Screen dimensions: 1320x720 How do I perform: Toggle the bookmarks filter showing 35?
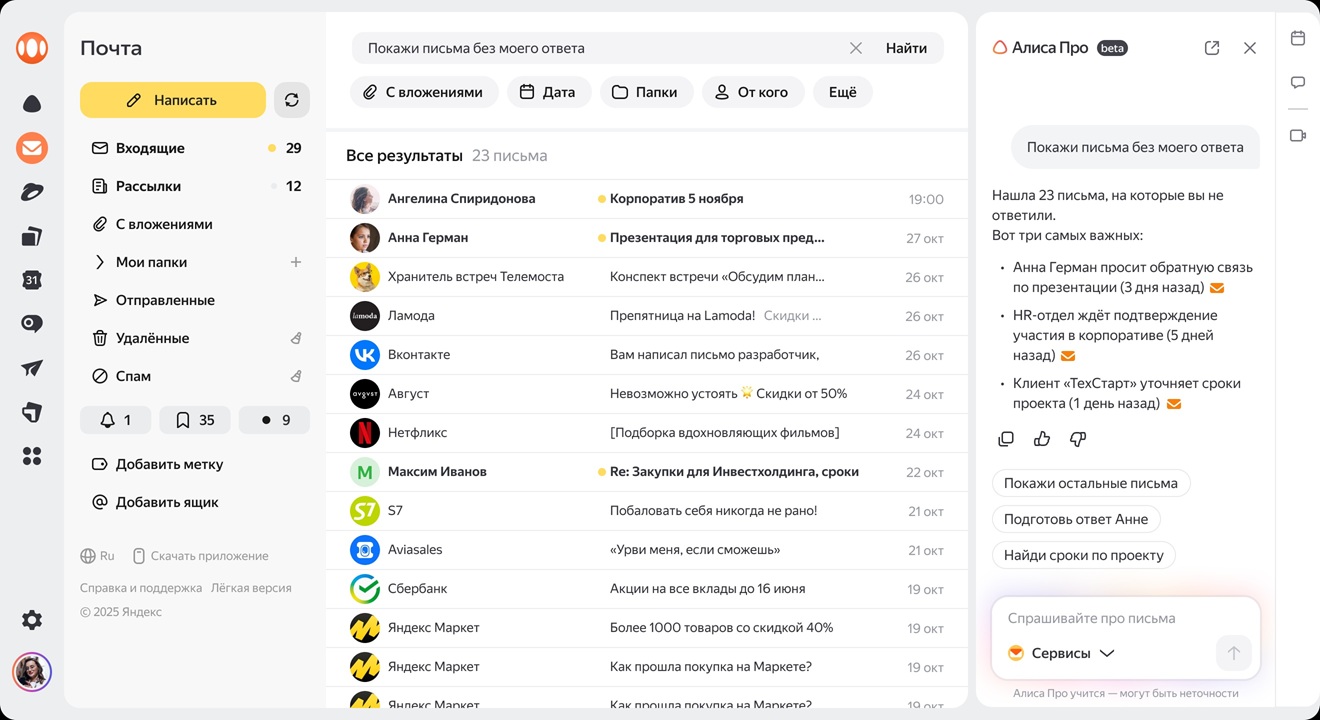(x=194, y=420)
